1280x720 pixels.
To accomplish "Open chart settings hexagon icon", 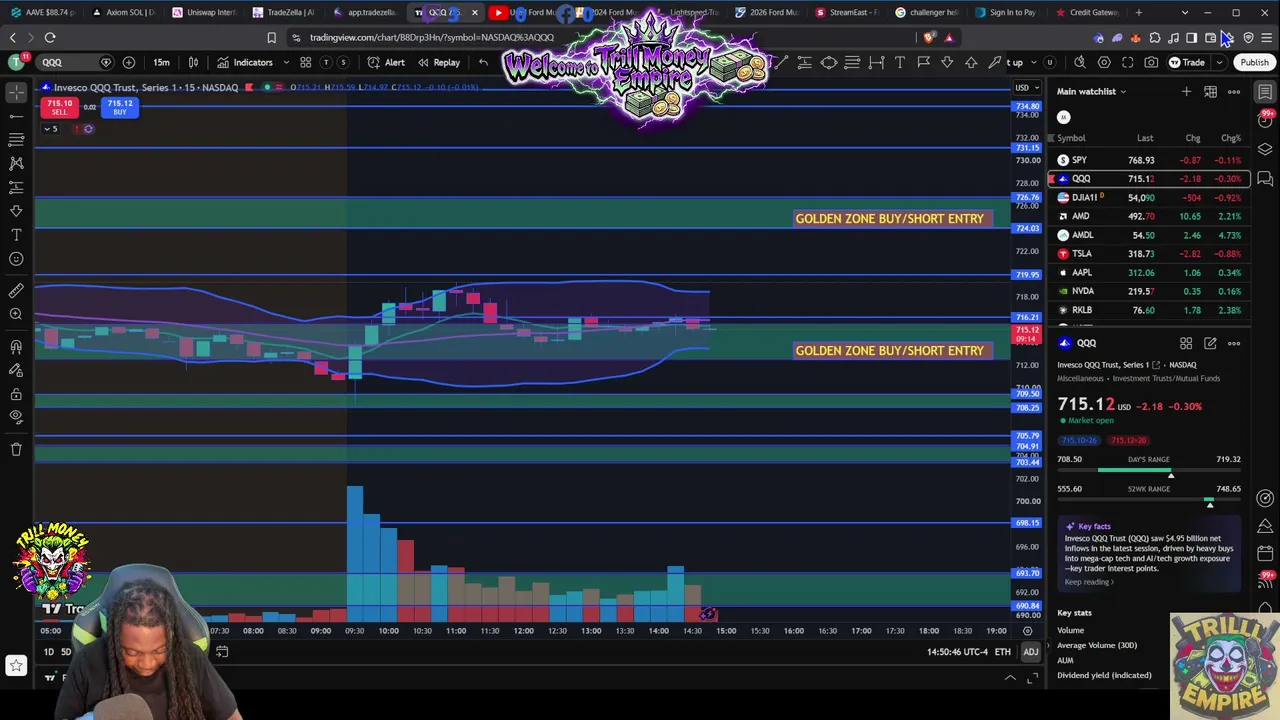I will 1104,62.
